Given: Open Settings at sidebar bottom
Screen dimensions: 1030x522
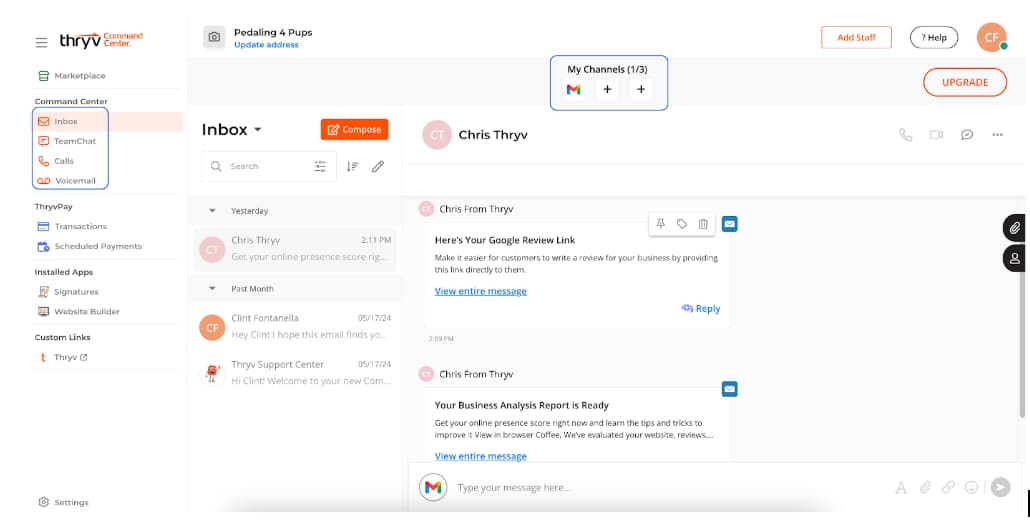Looking at the screenshot, I should click(x=64, y=502).
